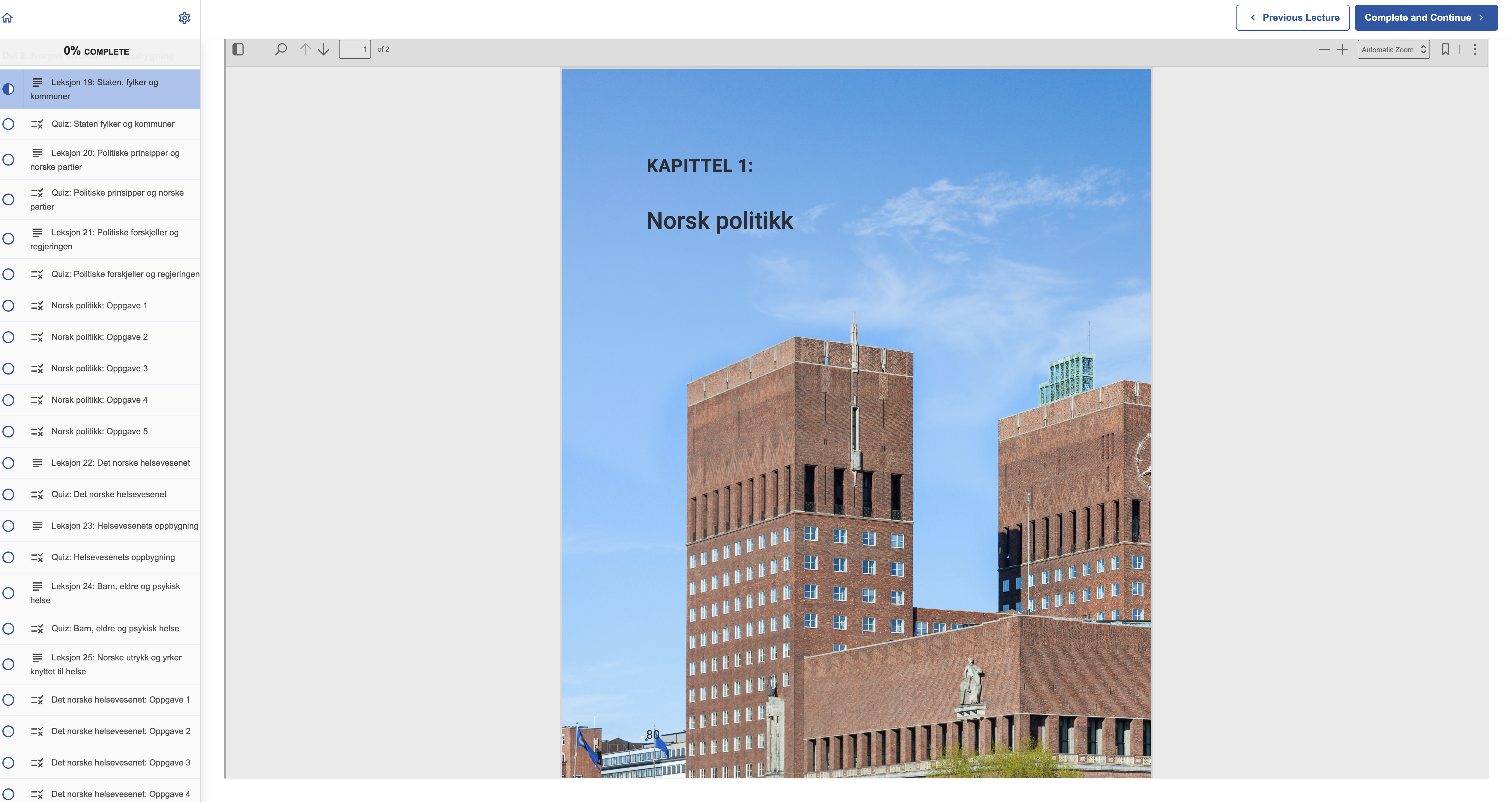Click quiz icon beside Norsk politikk: Oppgave 5
The width and height of the screenshot is (1512, 802).
tap(37, 432)
